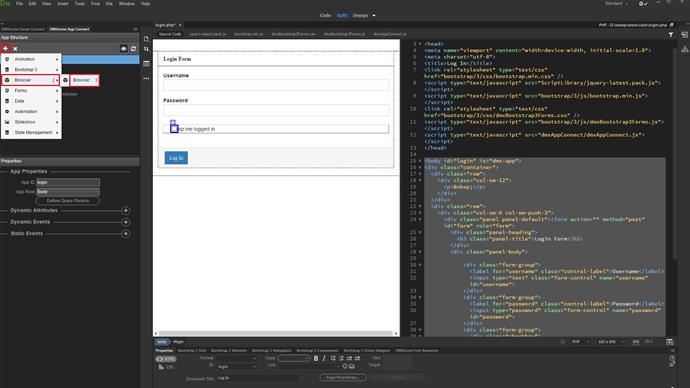Select the body tag in tag selector

tap(162, 342)
